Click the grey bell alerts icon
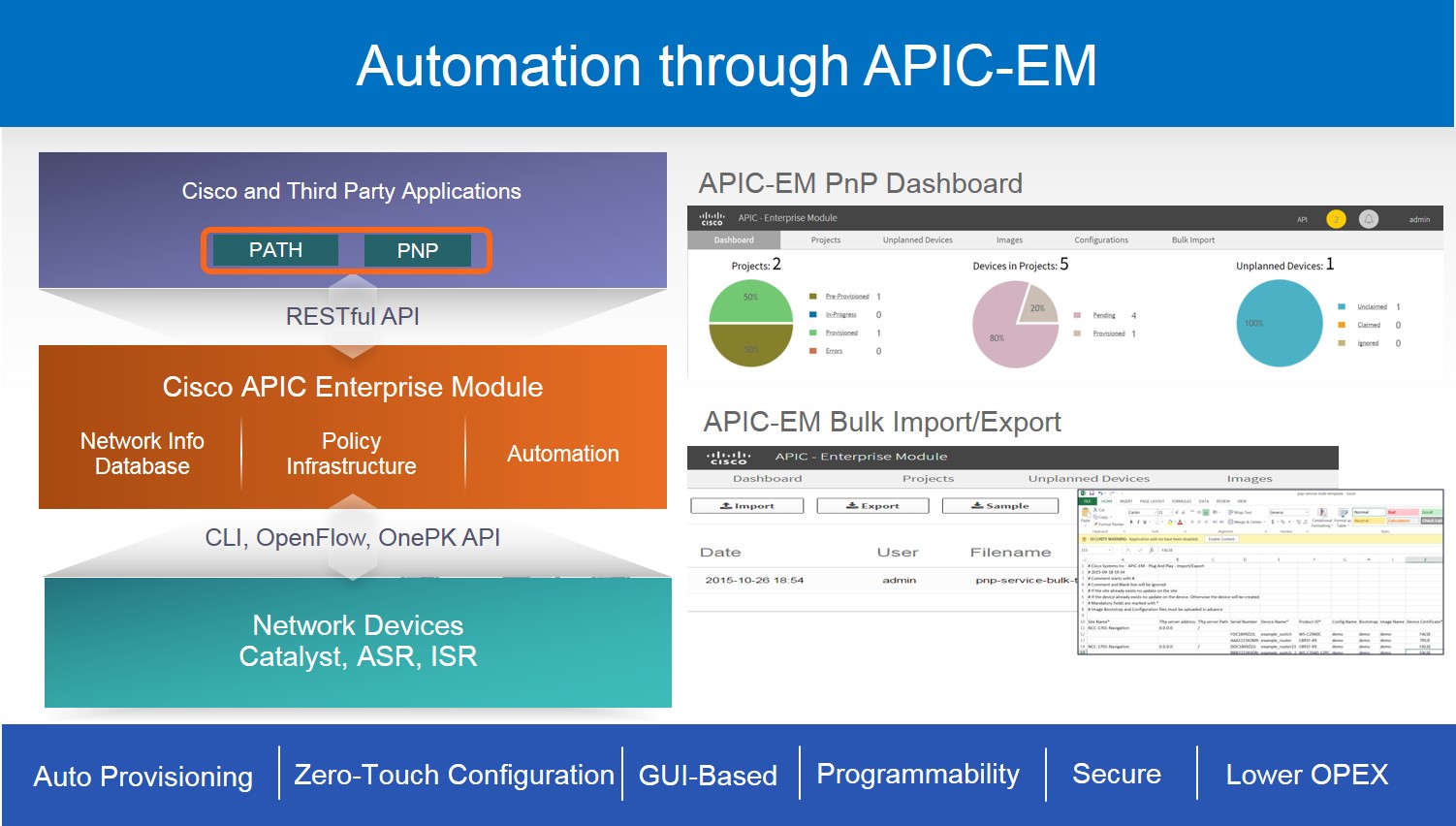The image size is (1456, 826). coord(1368,219)
